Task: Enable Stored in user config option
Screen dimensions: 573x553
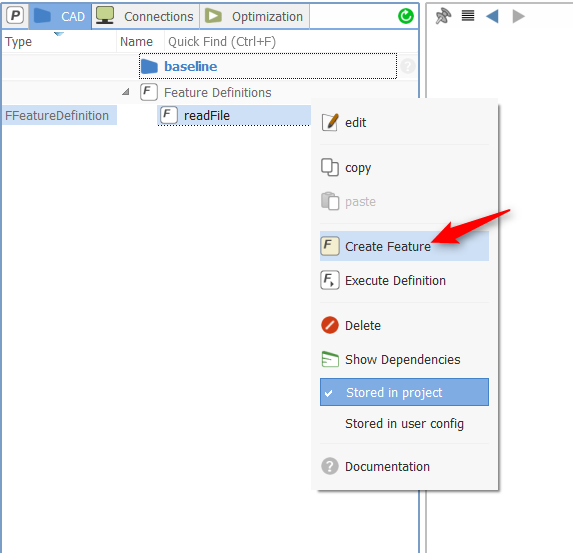Action: coord(404,423)
